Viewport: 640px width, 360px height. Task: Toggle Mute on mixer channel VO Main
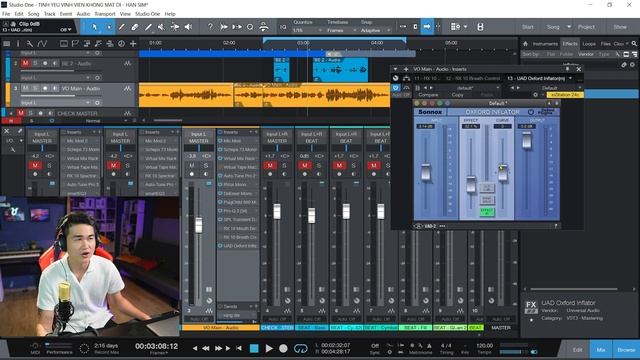(192, 166)
